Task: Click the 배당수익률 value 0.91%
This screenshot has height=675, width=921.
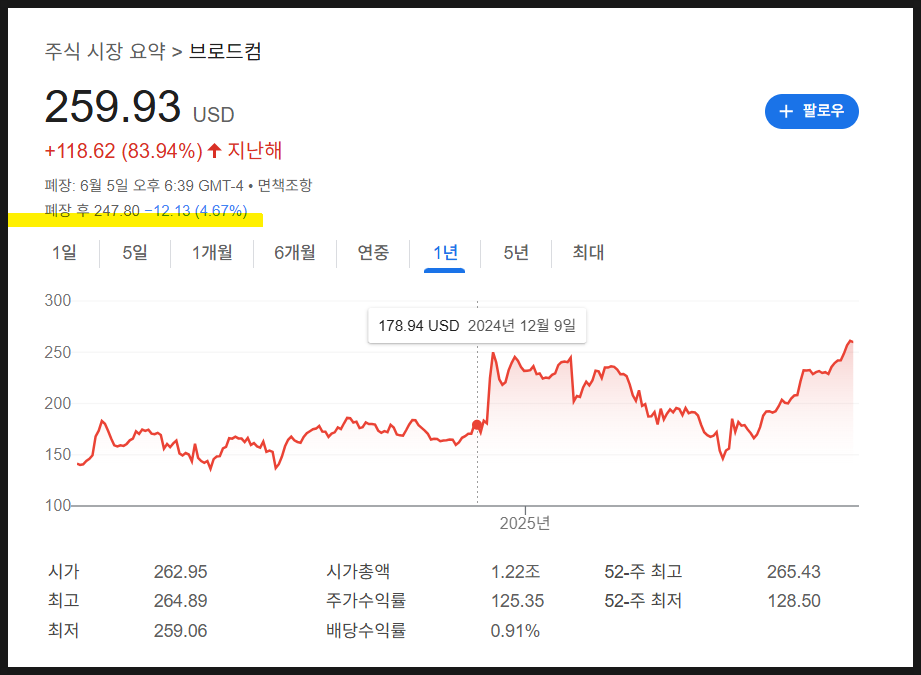Action: click(x=515, y=631)
